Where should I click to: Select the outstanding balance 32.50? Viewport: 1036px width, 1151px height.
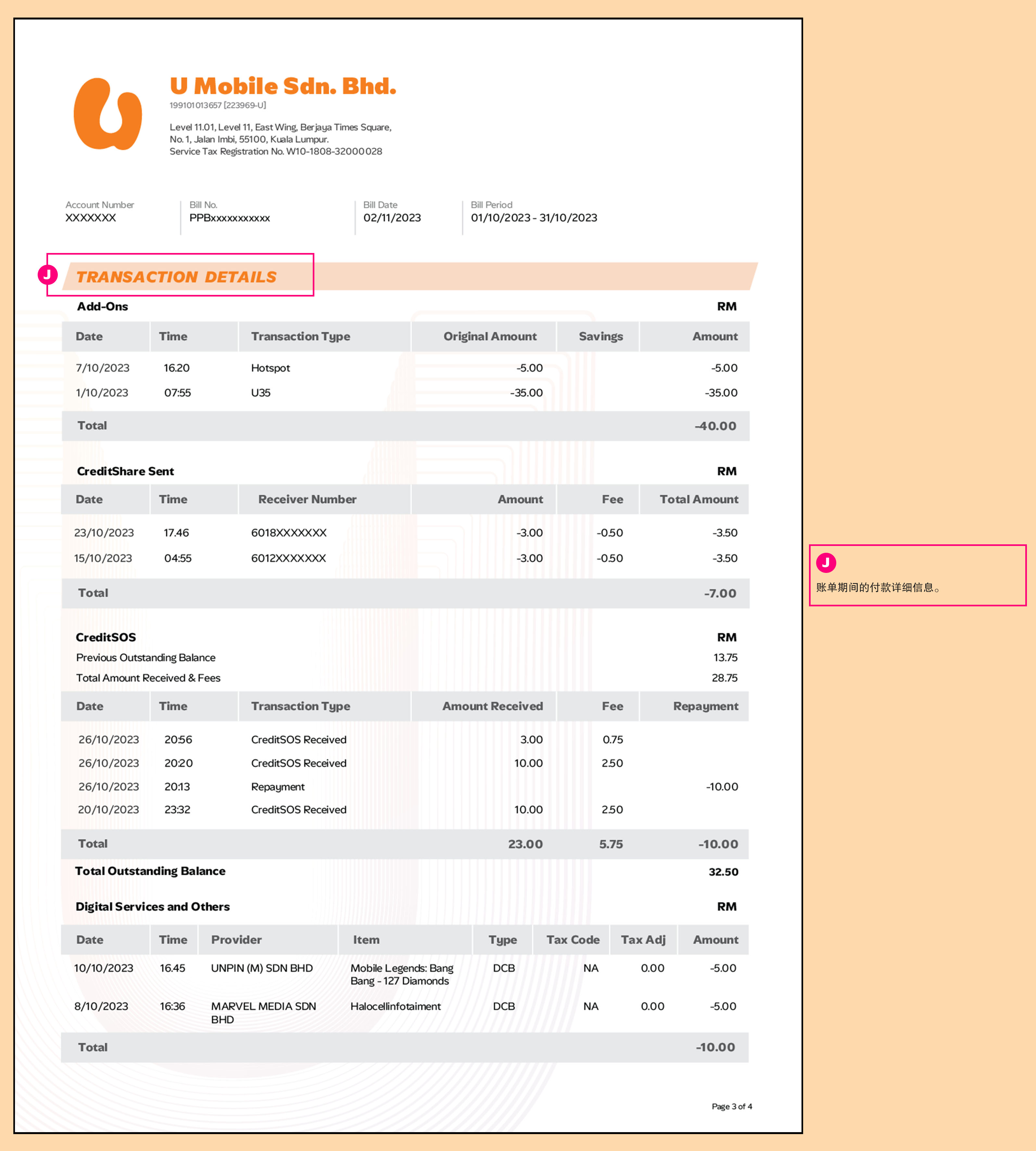point(724,872)
